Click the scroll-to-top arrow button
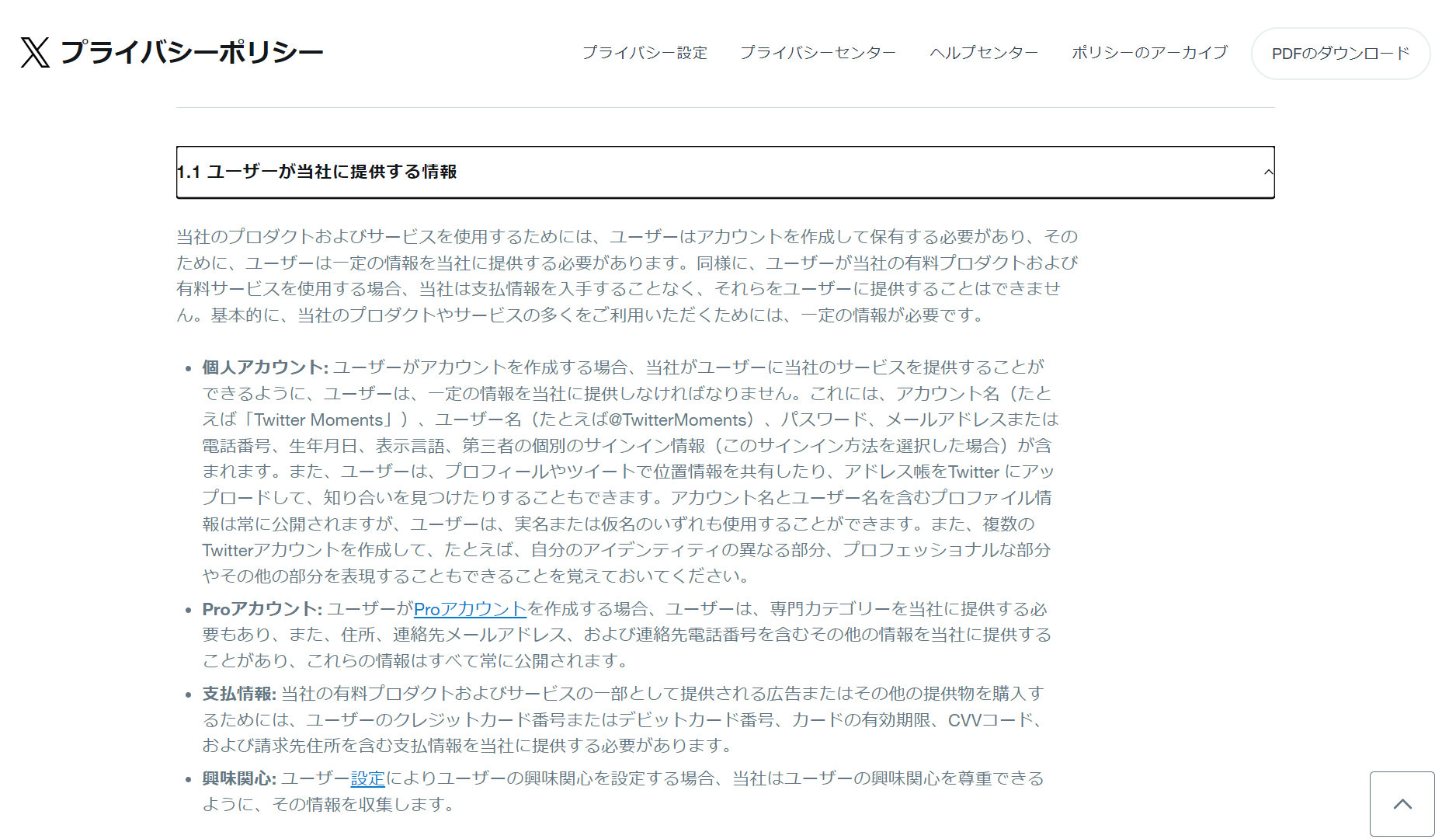 (x=1402, y=804)
